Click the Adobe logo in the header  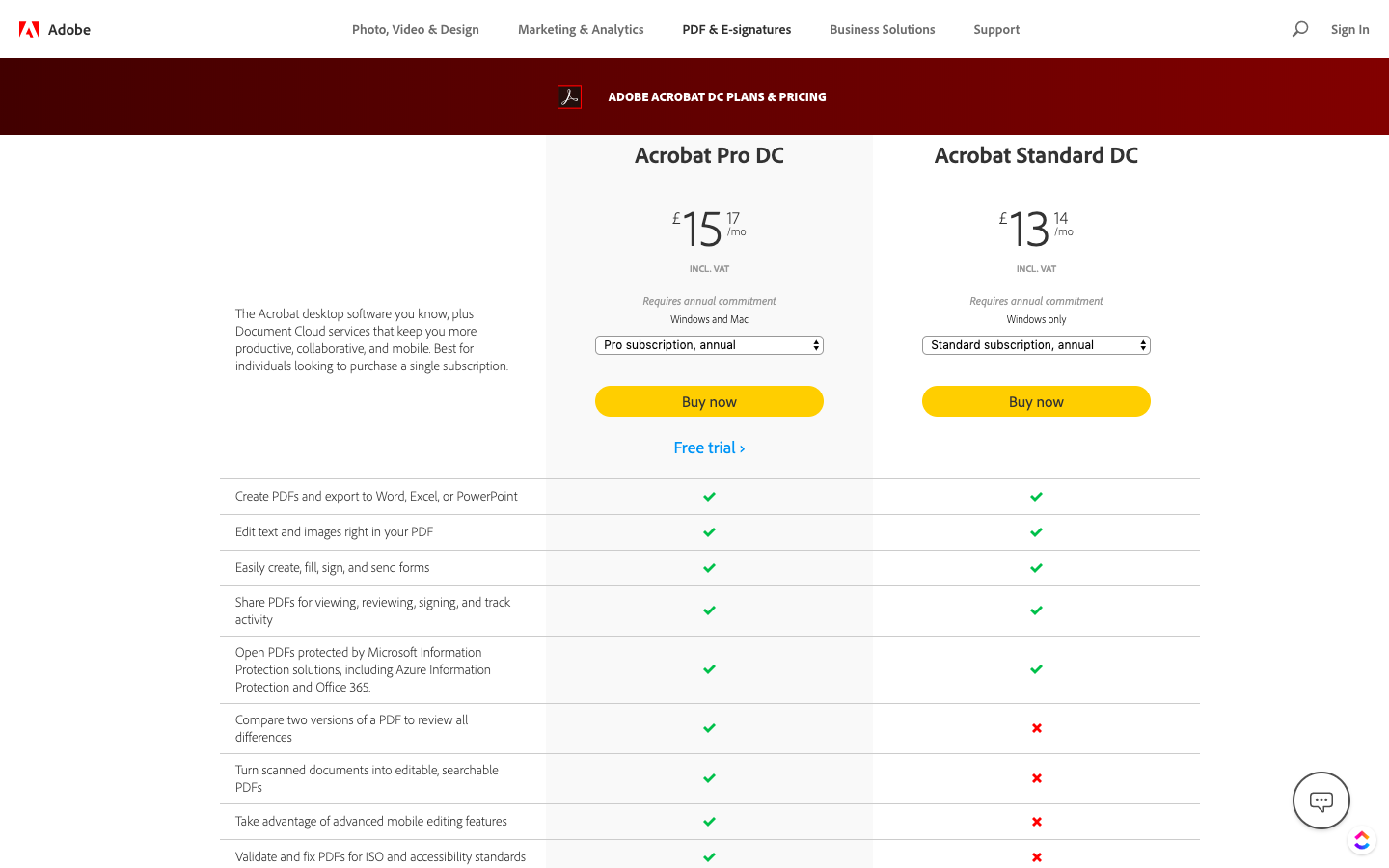tap(55, 29)
